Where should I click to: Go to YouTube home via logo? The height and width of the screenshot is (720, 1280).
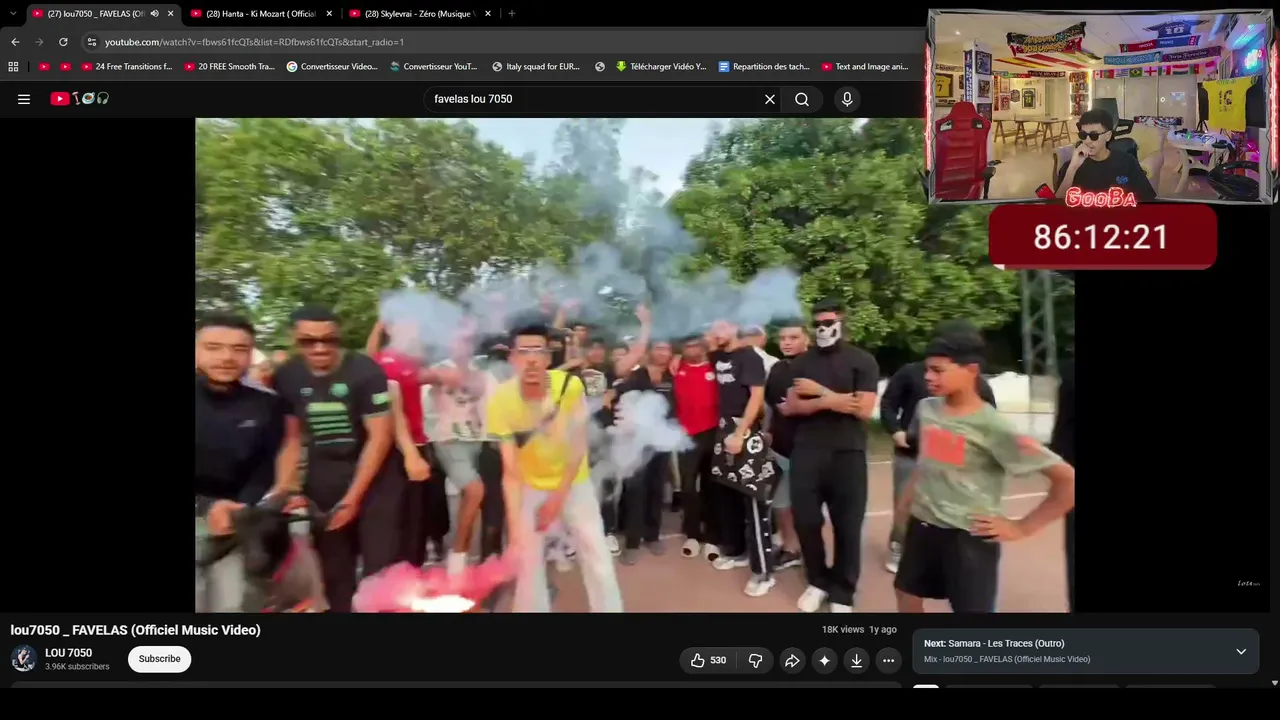(x=80, y=99)
